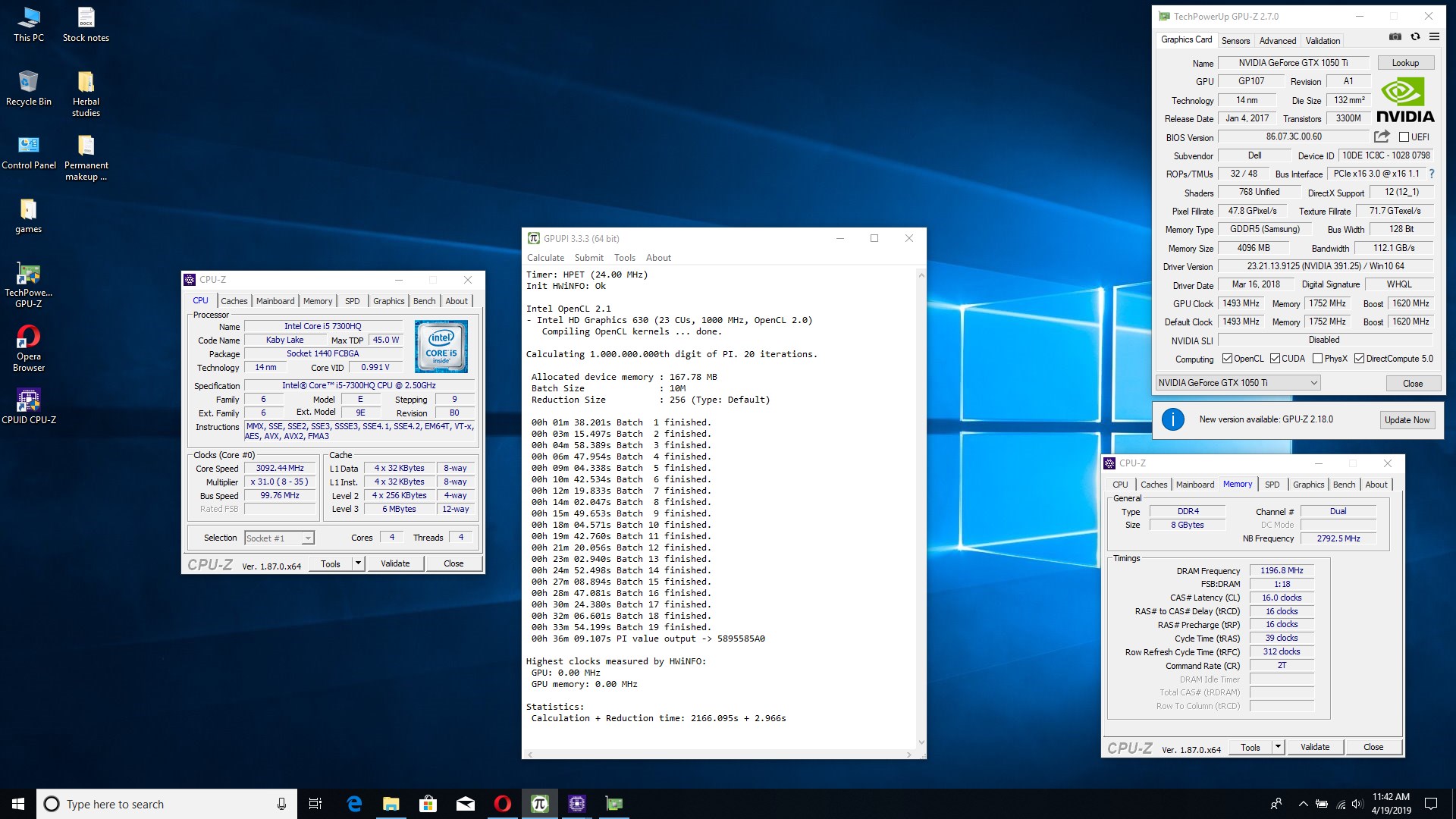Open Microsoft Edge from taskbar
Screen dimensions: 1456x819
pos(353,804)
